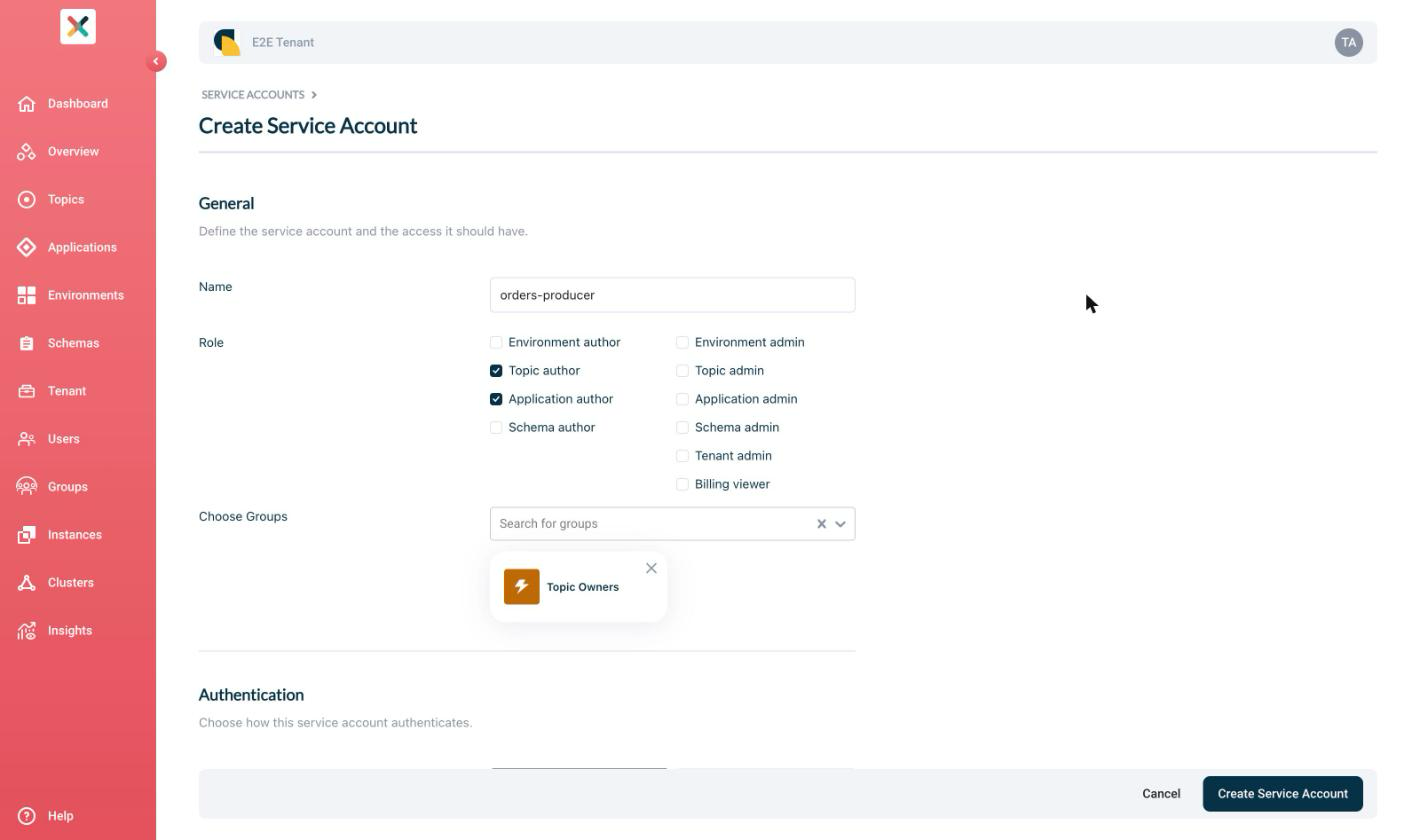The image size is (1420, 840).
Task: Open Topics in the sidebar
Action: click(66, 200)
